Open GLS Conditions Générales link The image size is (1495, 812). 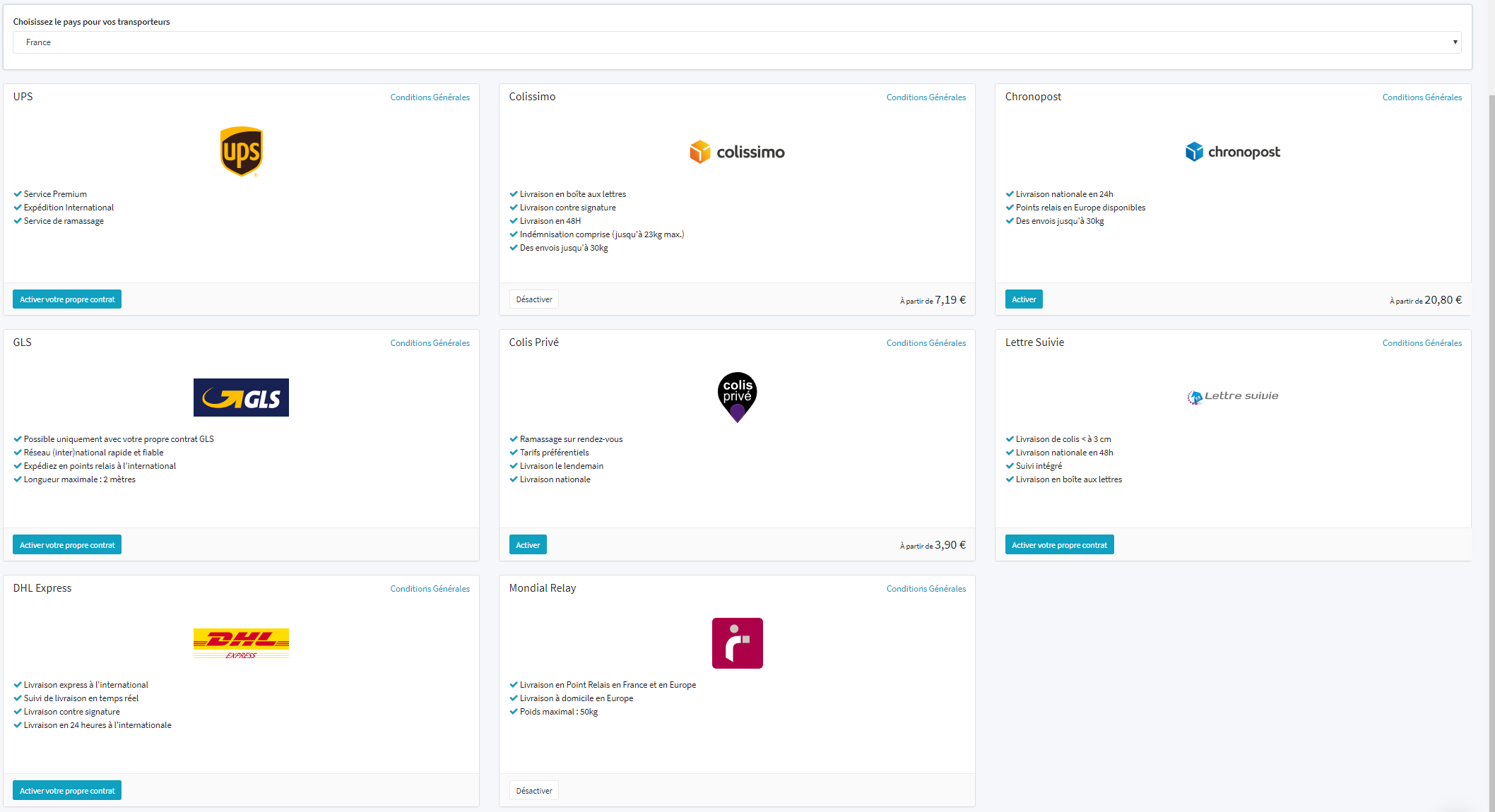pos(430,343)
